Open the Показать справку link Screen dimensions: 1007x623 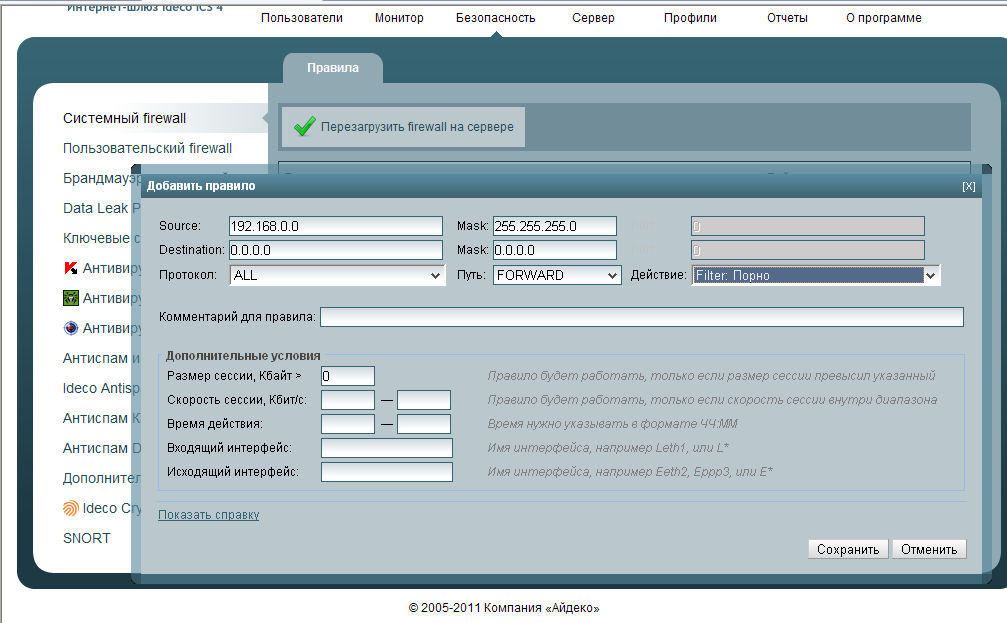tap(208, 515)
